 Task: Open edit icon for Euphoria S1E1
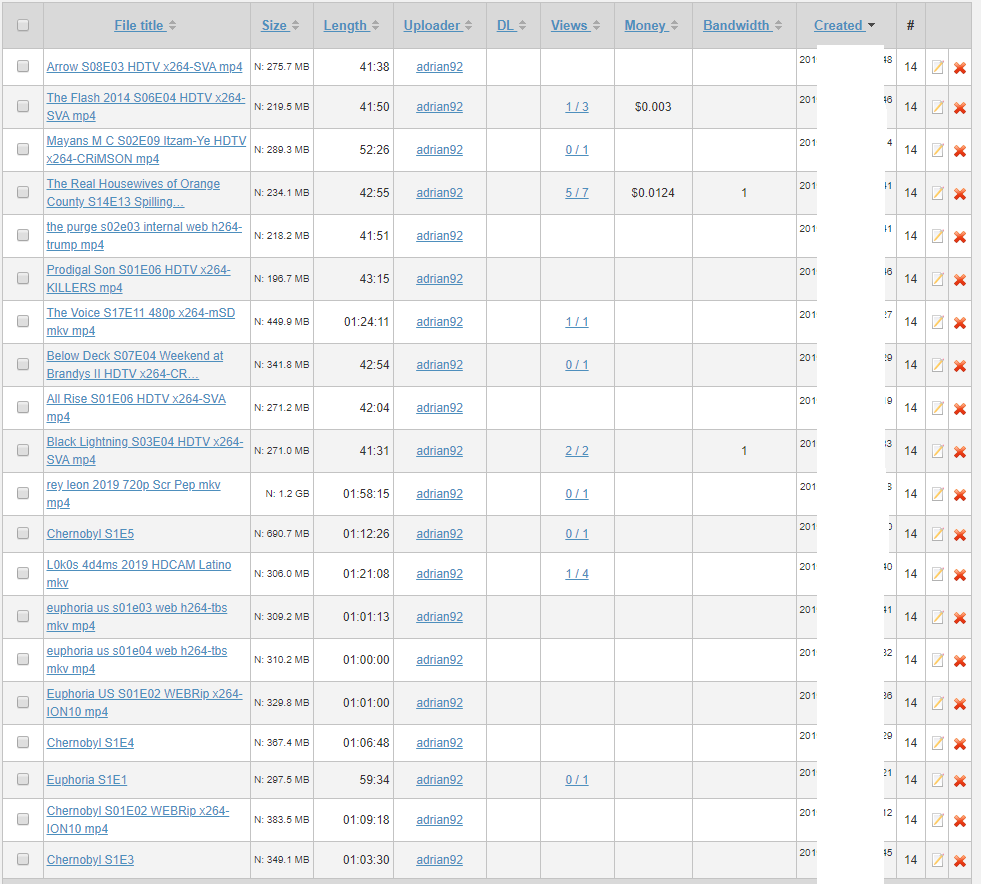click(x=937, y=780)
